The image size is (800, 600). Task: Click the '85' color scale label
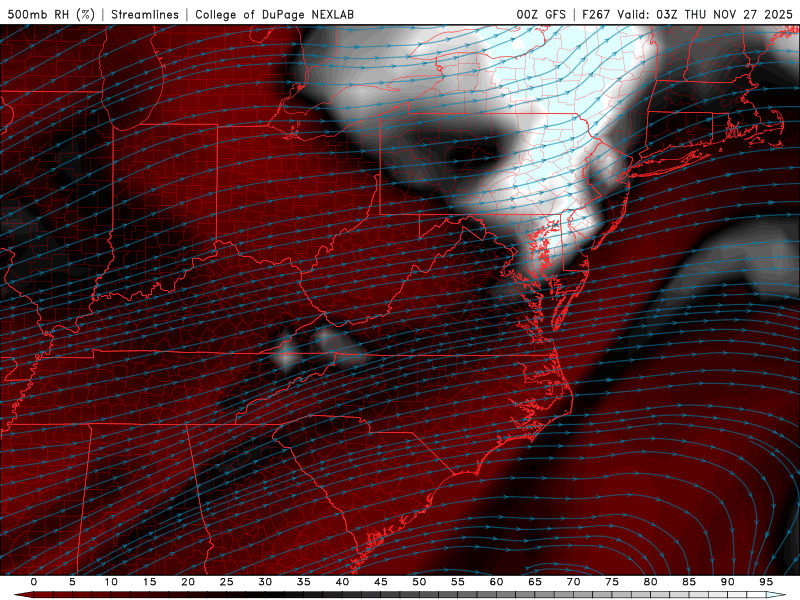[689, 582]
